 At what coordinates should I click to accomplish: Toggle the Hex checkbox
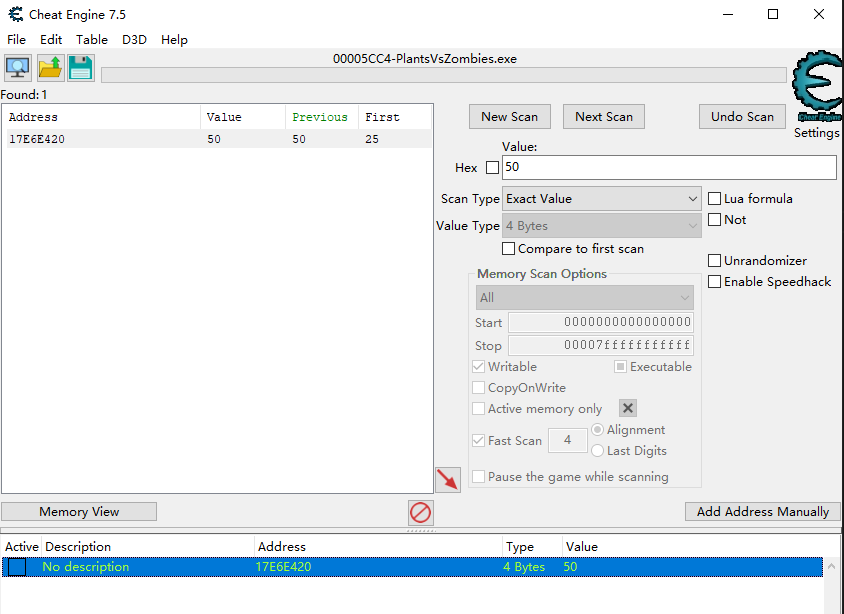[492, 167]
